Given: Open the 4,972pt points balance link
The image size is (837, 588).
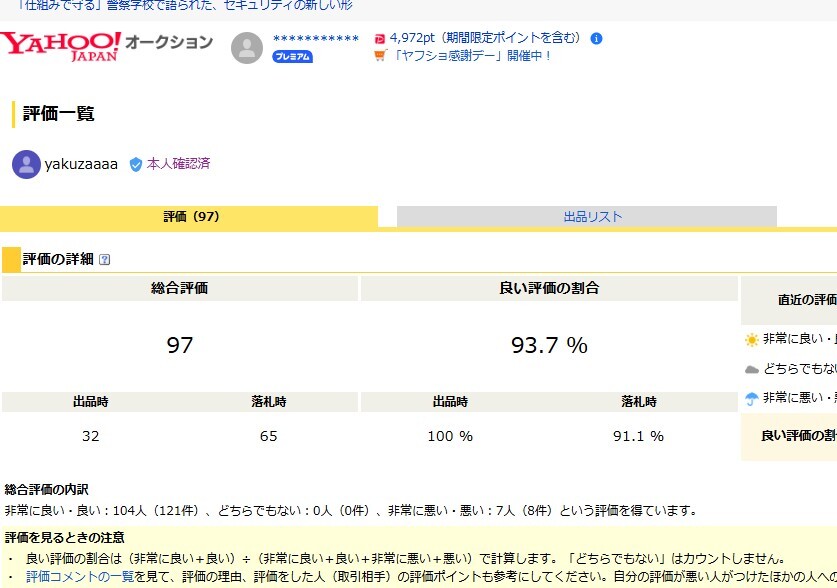Looking at the screenshot, I should tap(485, 38).
